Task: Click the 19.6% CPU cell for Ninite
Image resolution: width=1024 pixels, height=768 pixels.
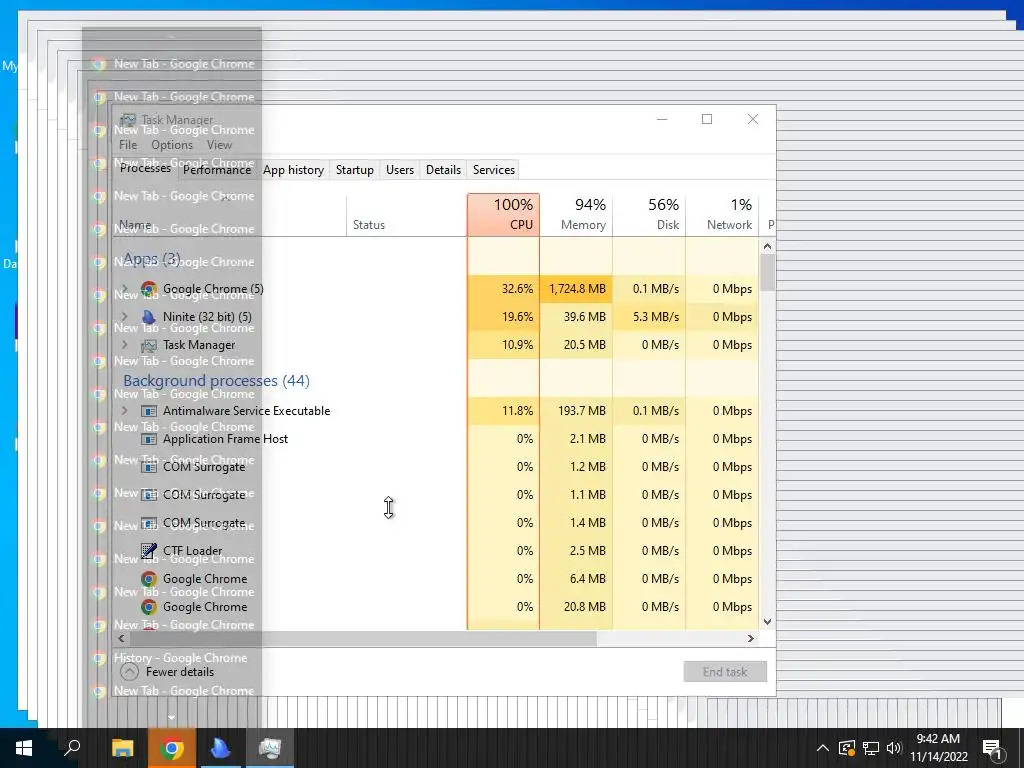Action: pyautogui.click(x=504, y=317)
